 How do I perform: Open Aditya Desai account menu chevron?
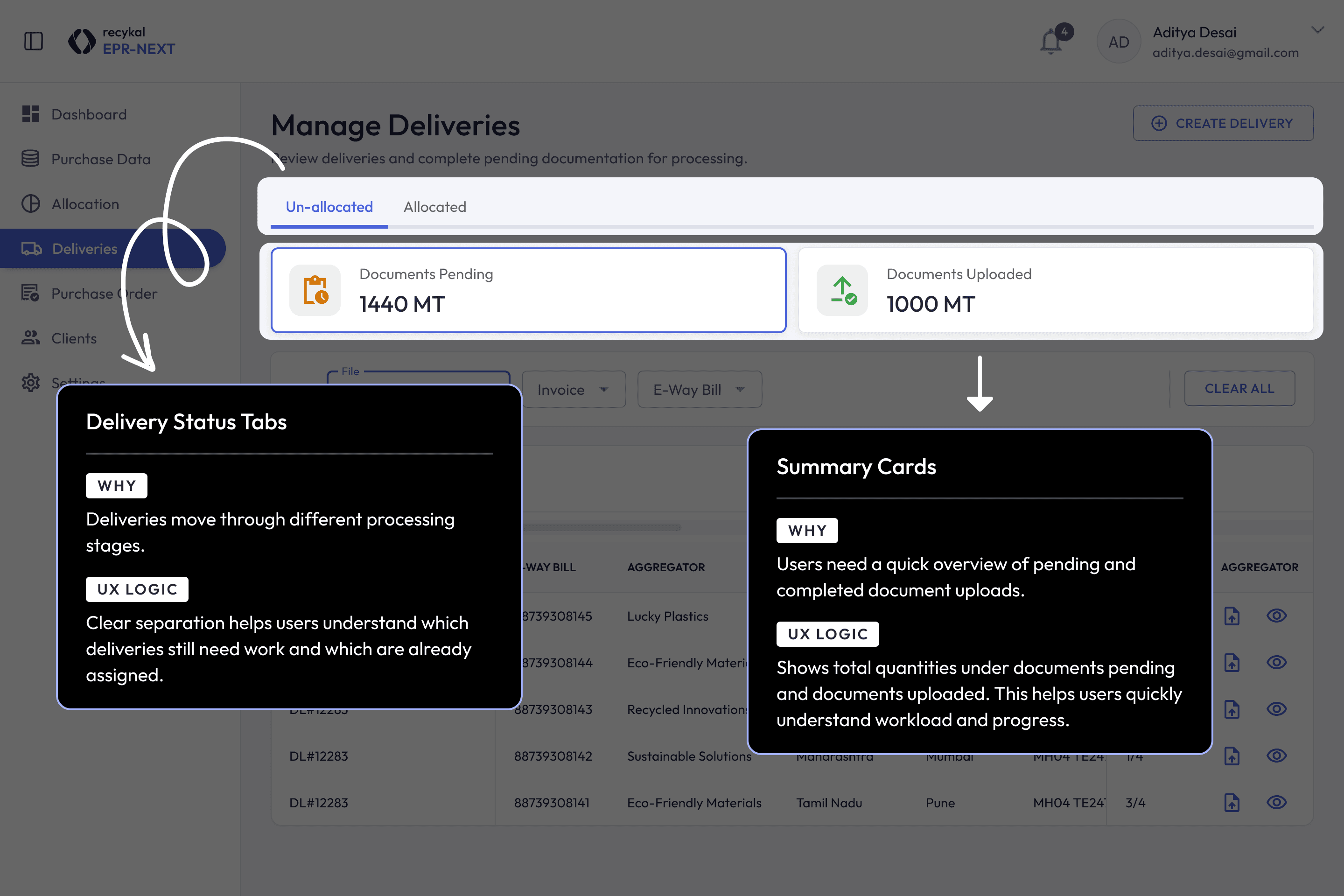click(1317, 30)
